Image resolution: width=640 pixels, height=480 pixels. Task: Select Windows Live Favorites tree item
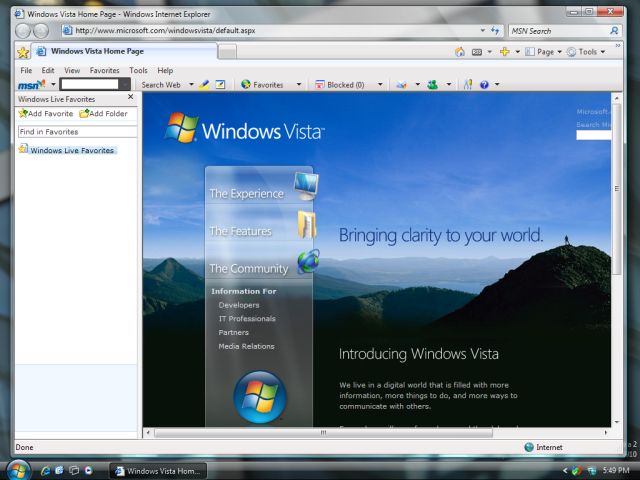[x=68, y=150]
